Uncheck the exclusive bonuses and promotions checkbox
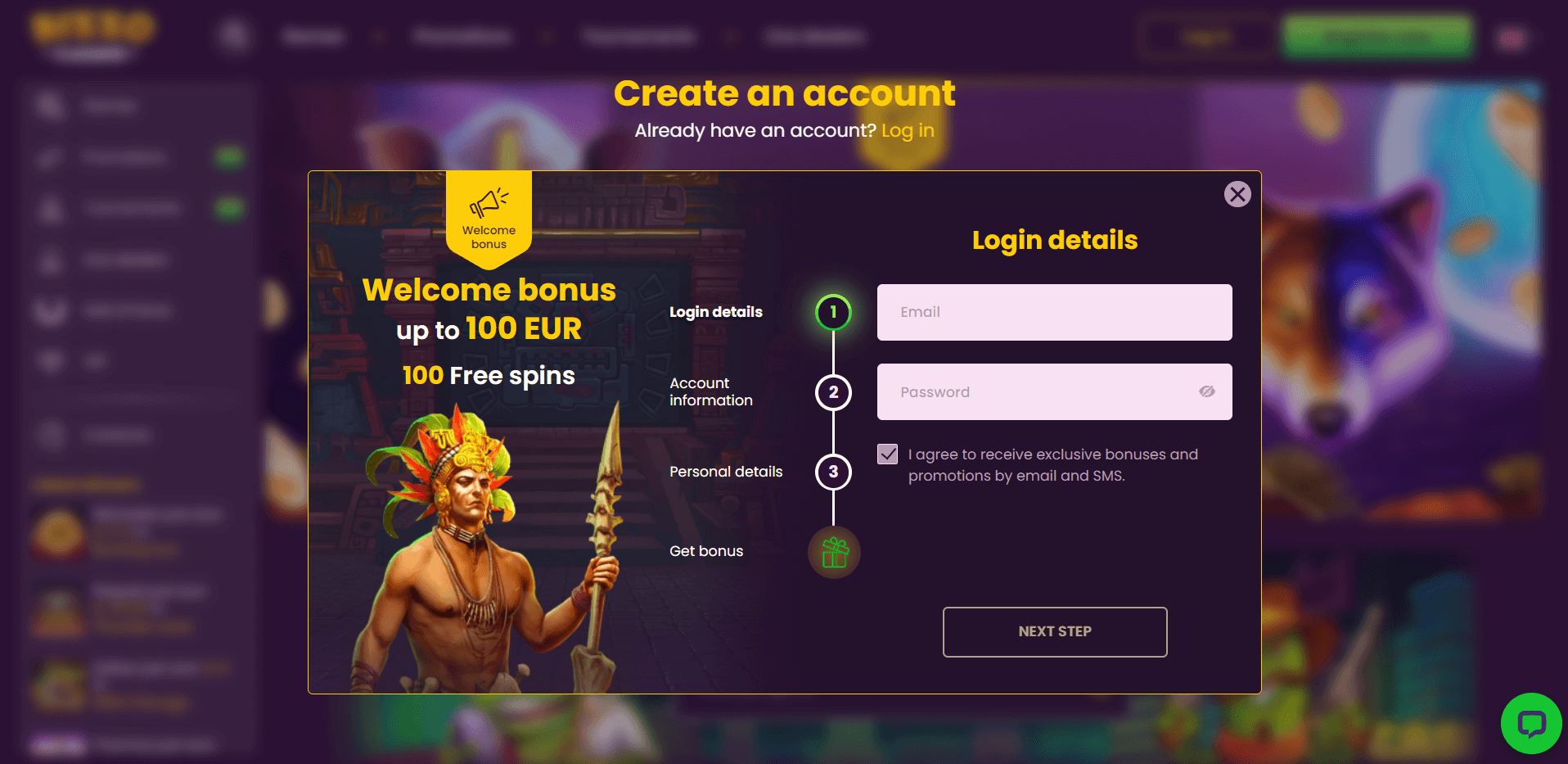 tap(888, 454)
